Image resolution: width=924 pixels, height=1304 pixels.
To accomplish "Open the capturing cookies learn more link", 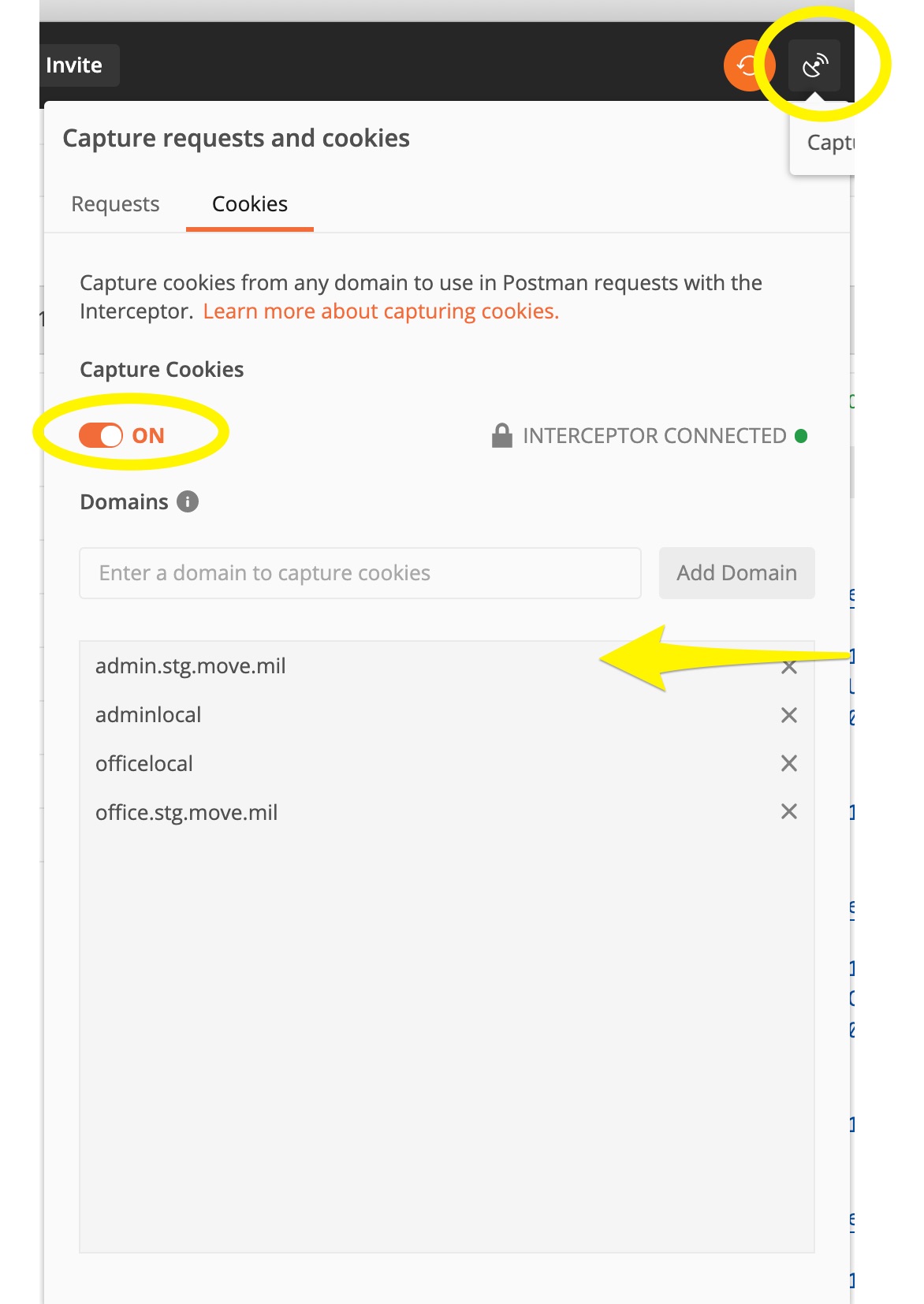I will pyautogui.click(x=381, y=311).
